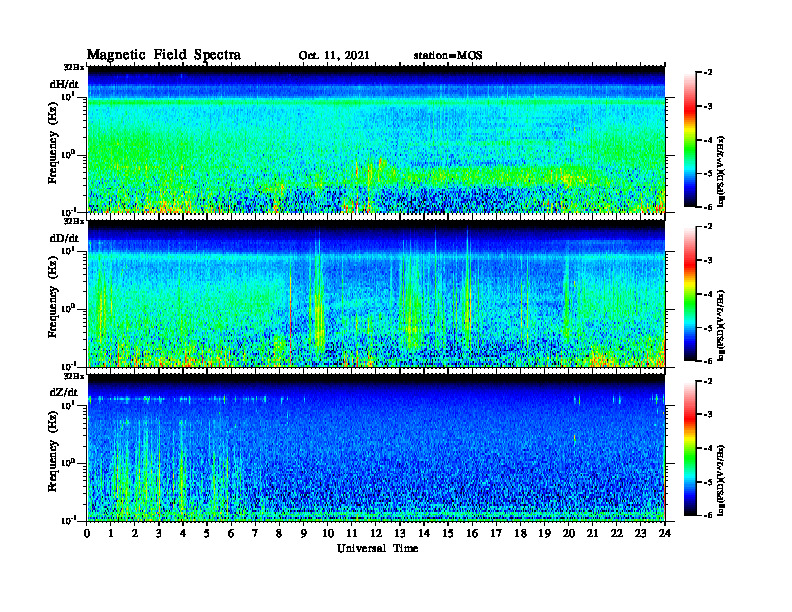Viewport: 792px width, 612px height.
Task: Click hour tick label "24" on time axis
Action: pos(665,534)
